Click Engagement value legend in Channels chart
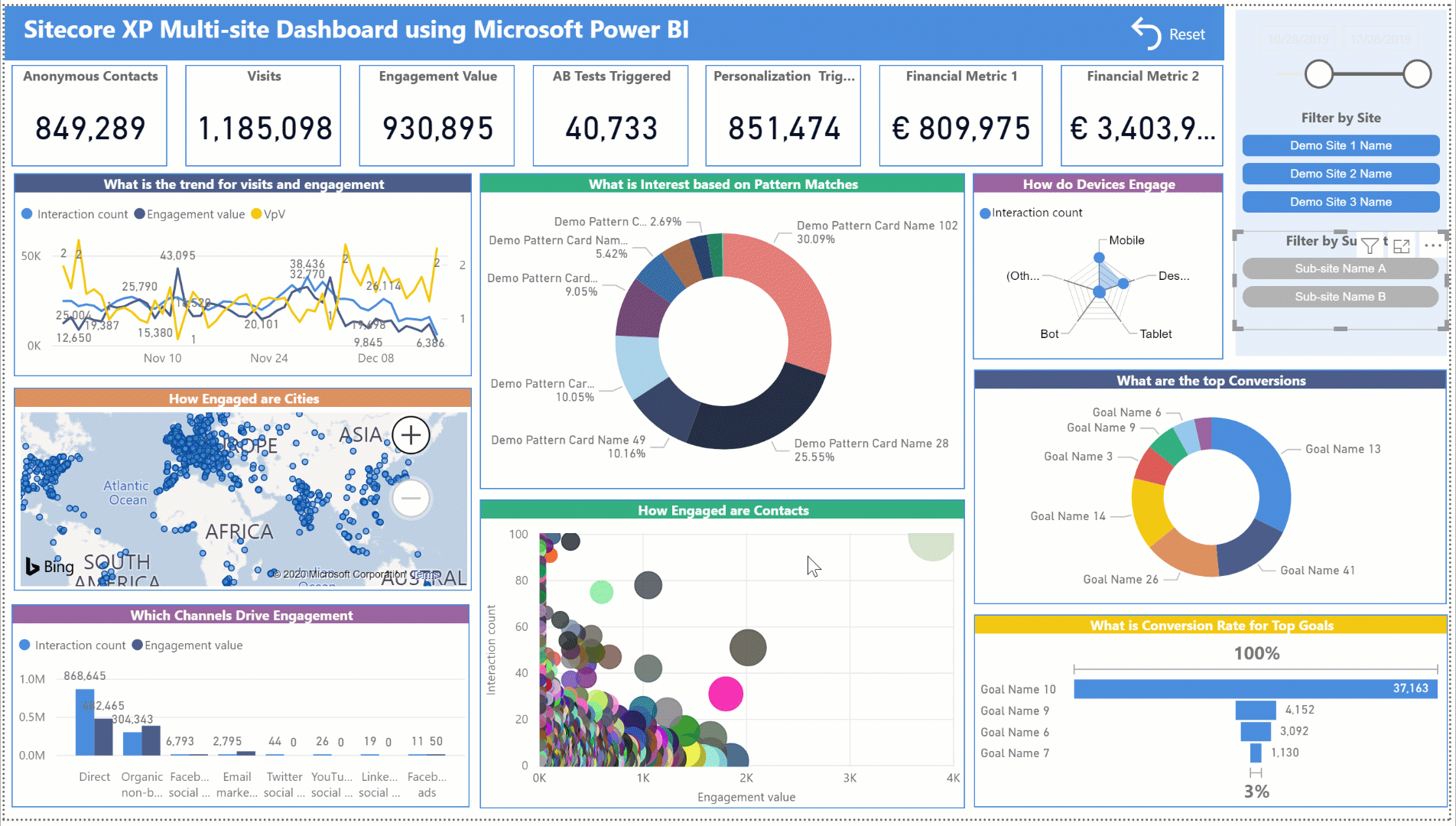The height and width of the screenshot is (826, 1456). [187, 646]
